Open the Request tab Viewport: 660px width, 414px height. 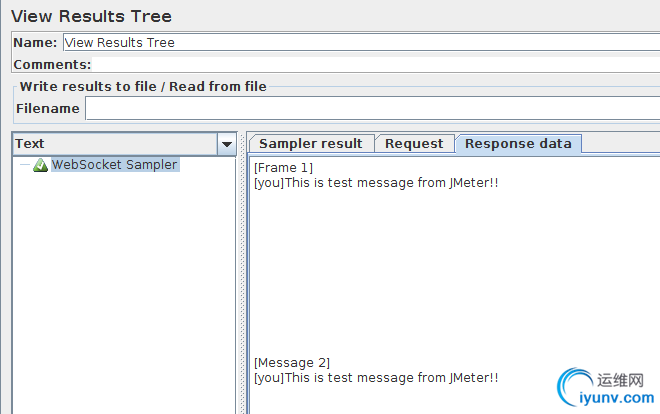click(x=414, y=143)
